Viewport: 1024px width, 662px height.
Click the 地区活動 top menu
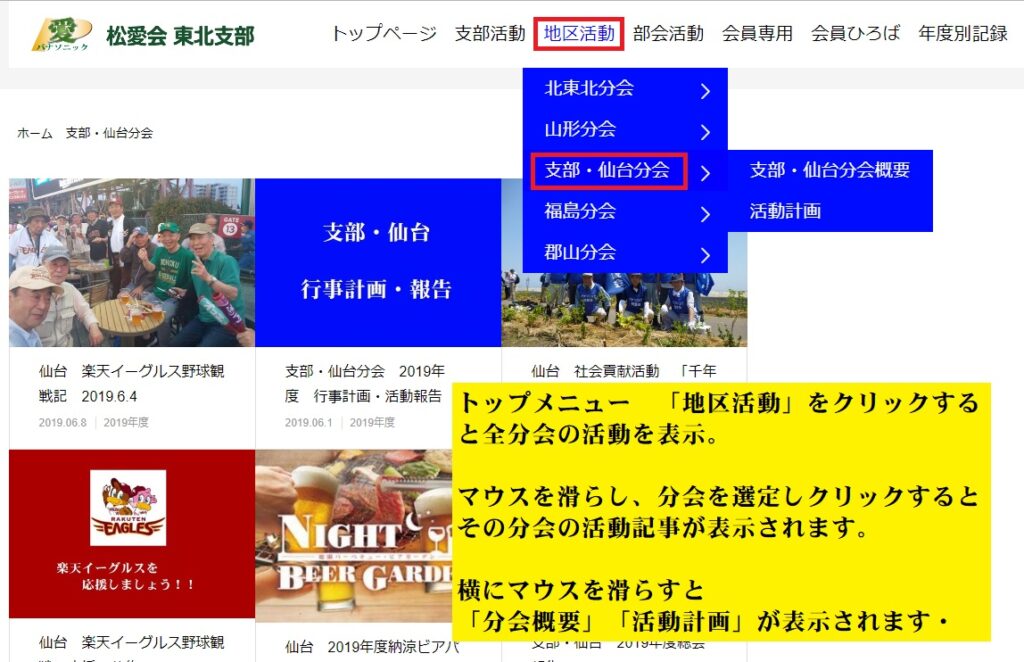click(579, 34)
